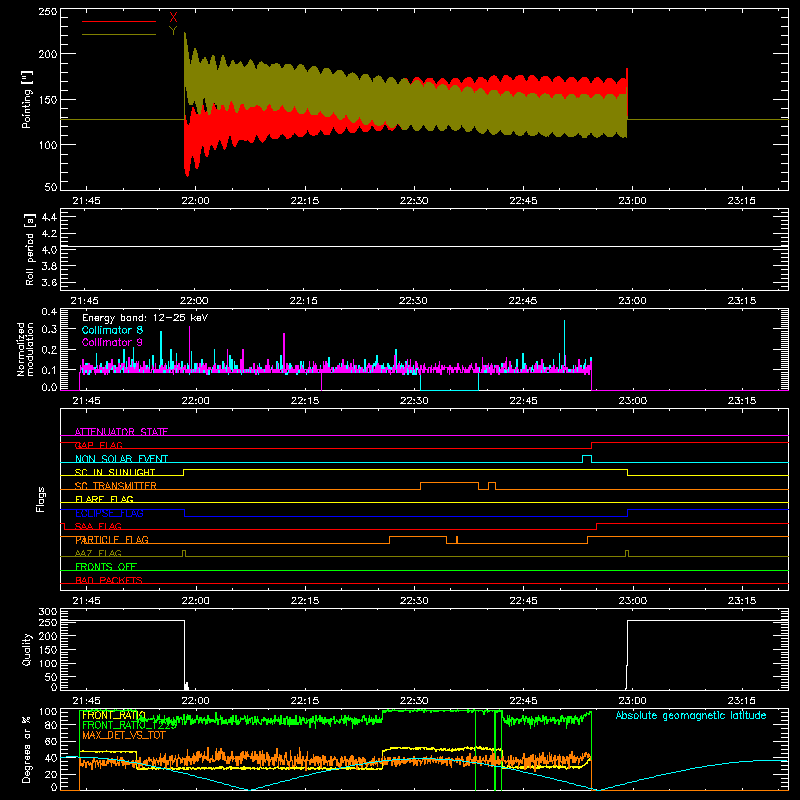This screenshot has width=800, height=800.
Task: Click the AAZ_FLAG pulse near 23:00
Action: coord(627,554)
